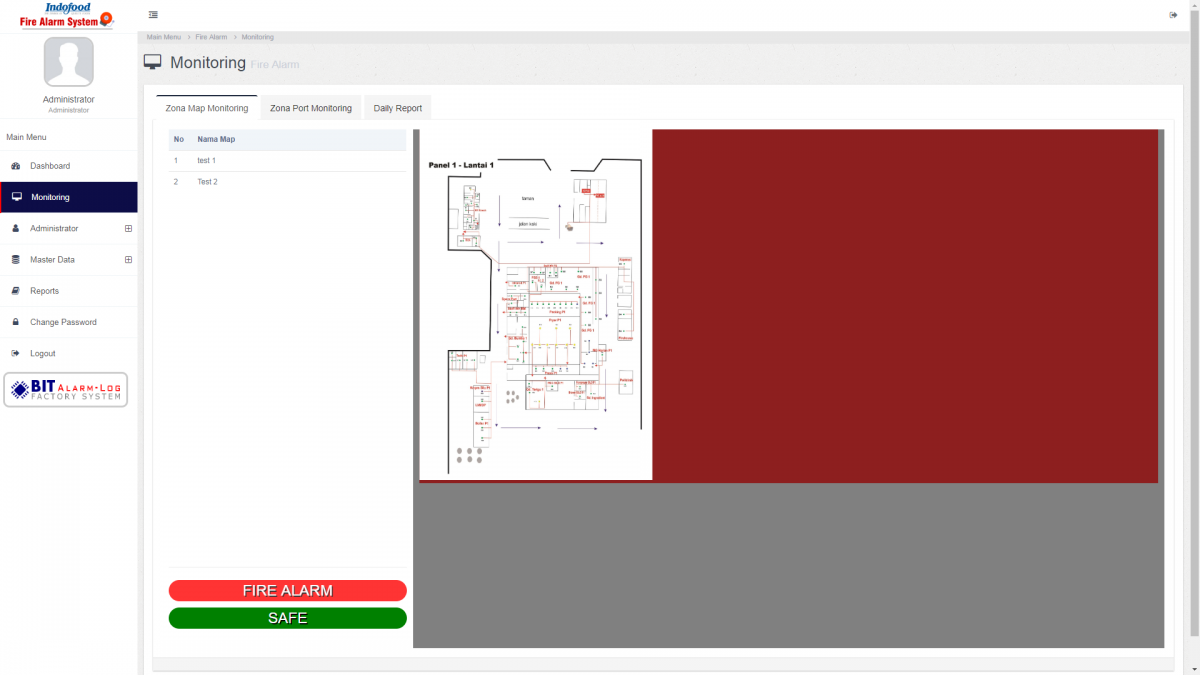Click the Logout exit icon in sidebar
The width and height of the screenshot is (1200, 675).
coord(16,353)
